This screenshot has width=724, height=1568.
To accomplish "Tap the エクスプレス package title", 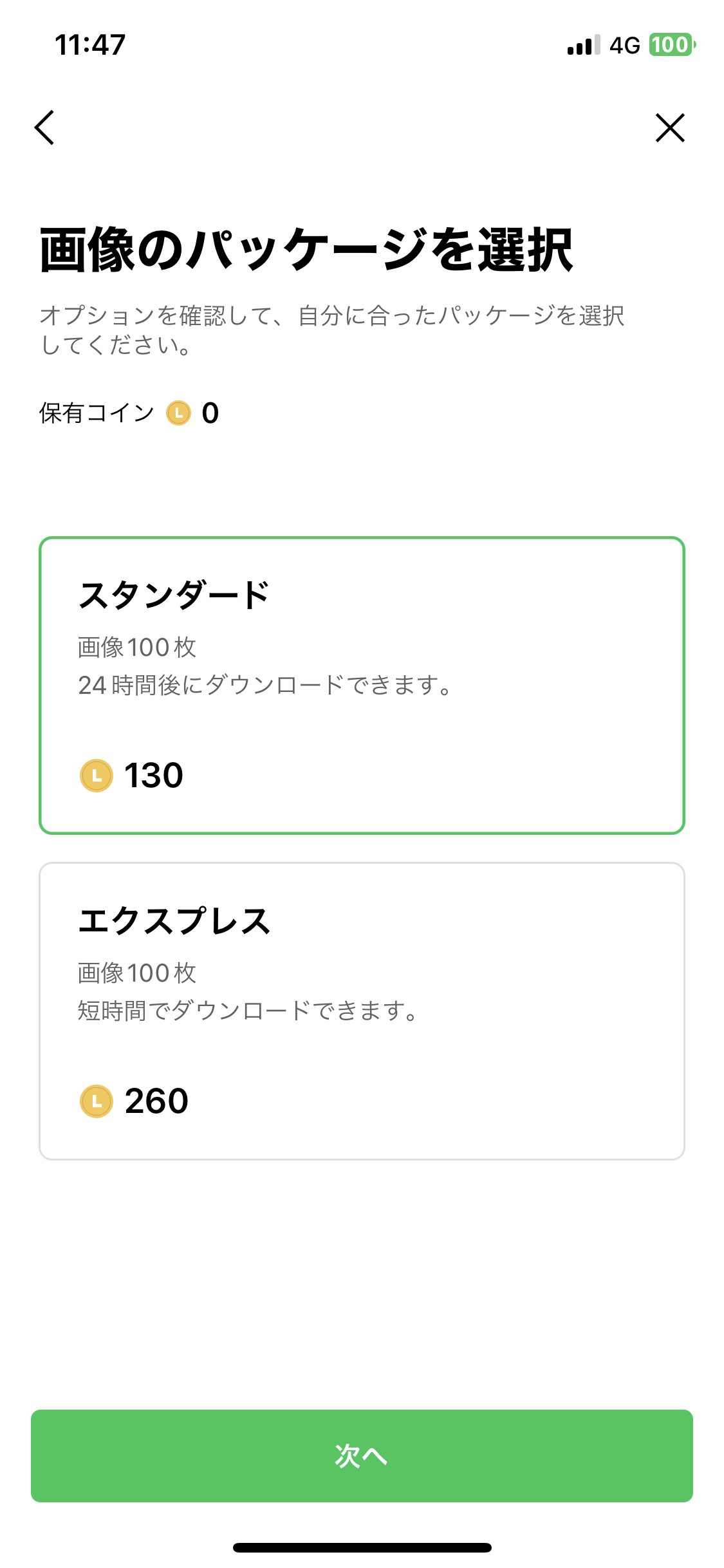I will pyautogui.click(x=174, y=920).
